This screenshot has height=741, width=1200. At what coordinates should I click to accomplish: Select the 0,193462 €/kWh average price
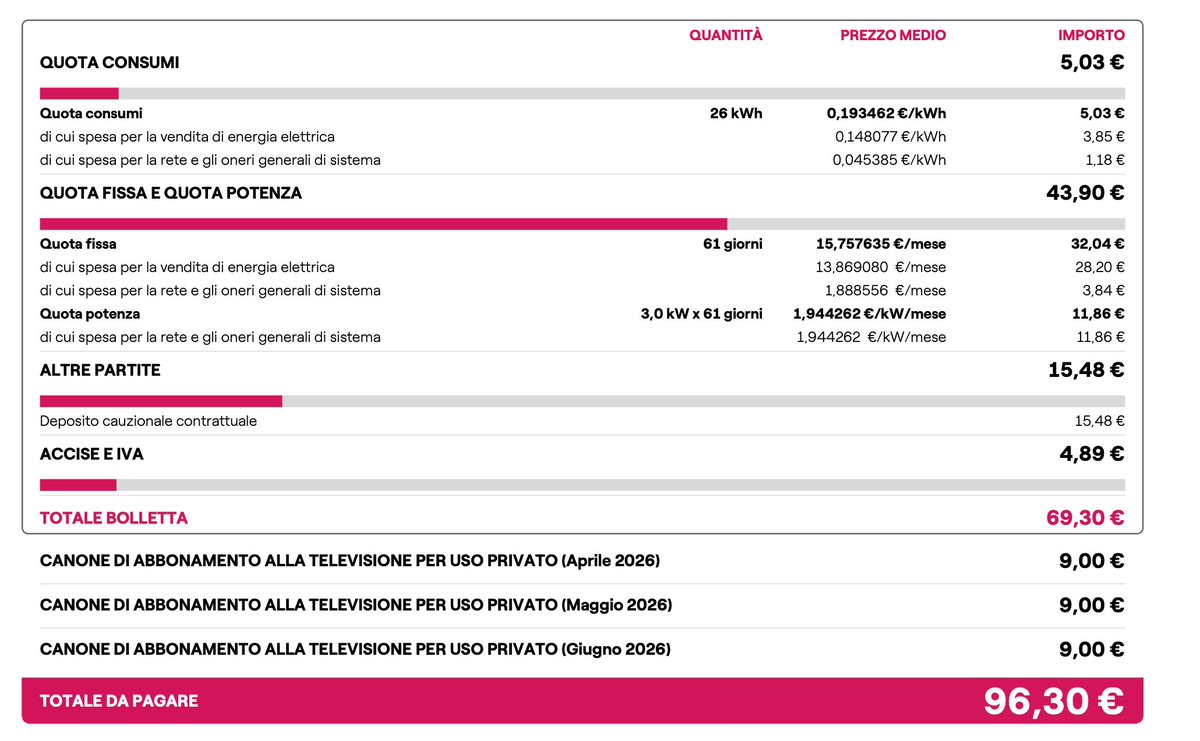[x=886, y=113]
